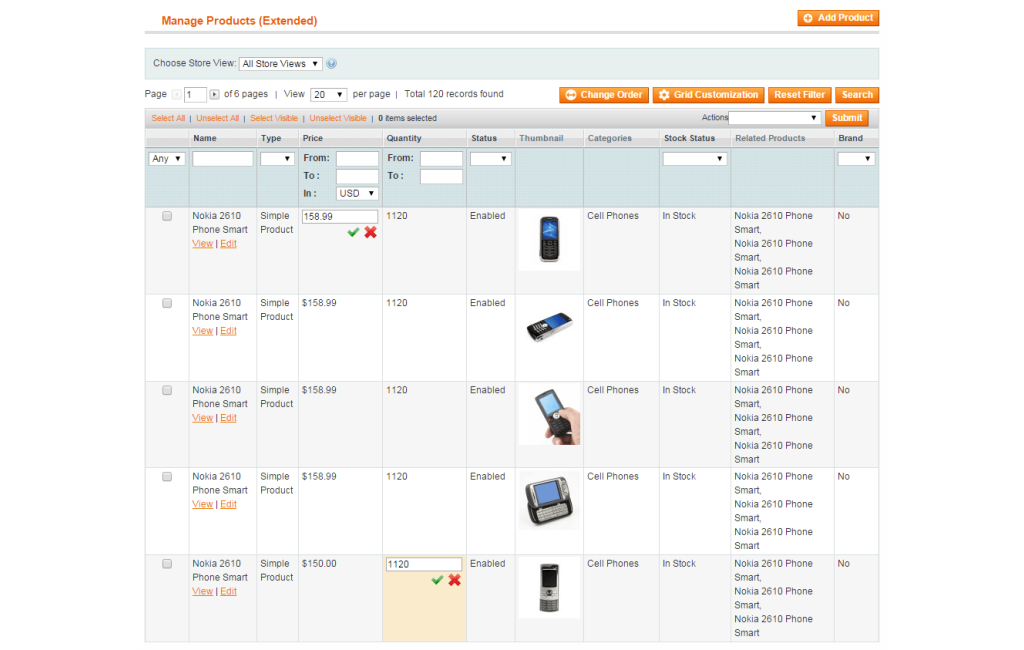Viewport: 1024px width, 650px height.
Task: Click Edit link in fourth product row
Action: (228, 504)
